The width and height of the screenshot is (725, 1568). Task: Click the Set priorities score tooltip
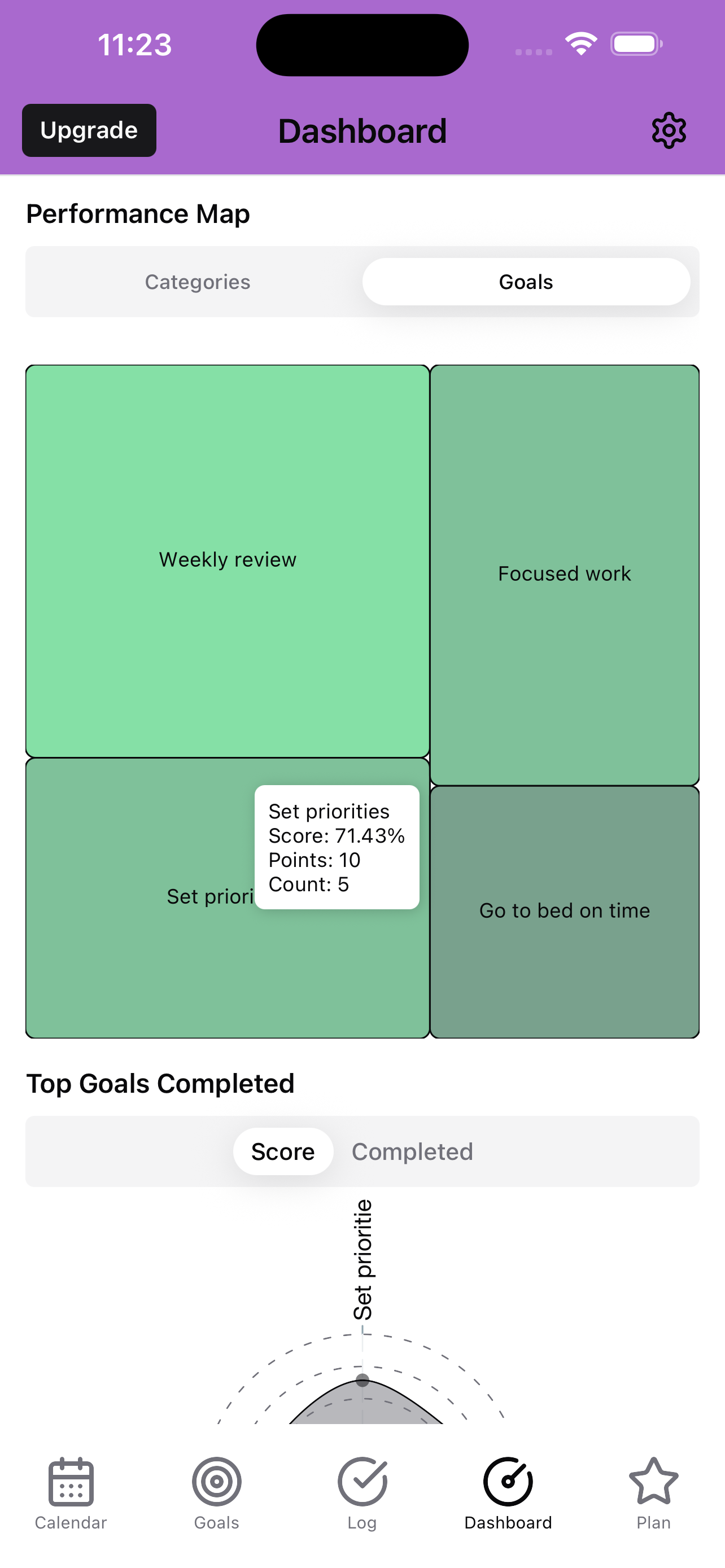pos(337,847)
